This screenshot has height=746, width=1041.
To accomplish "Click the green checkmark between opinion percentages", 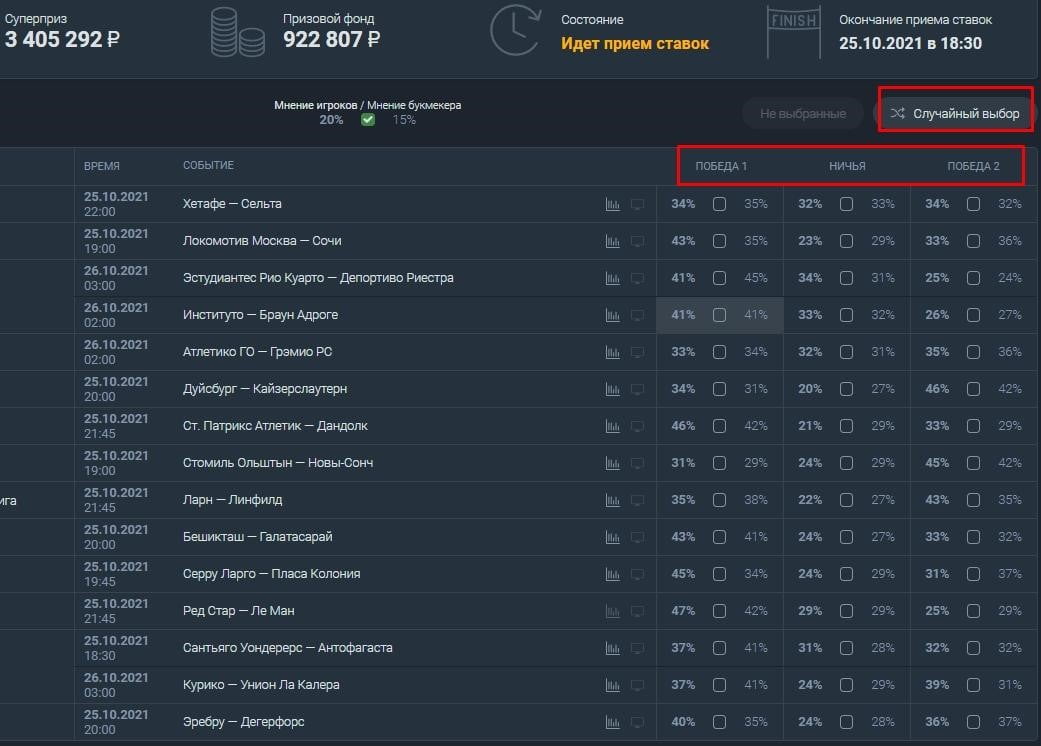I will [x=368, y=118].
